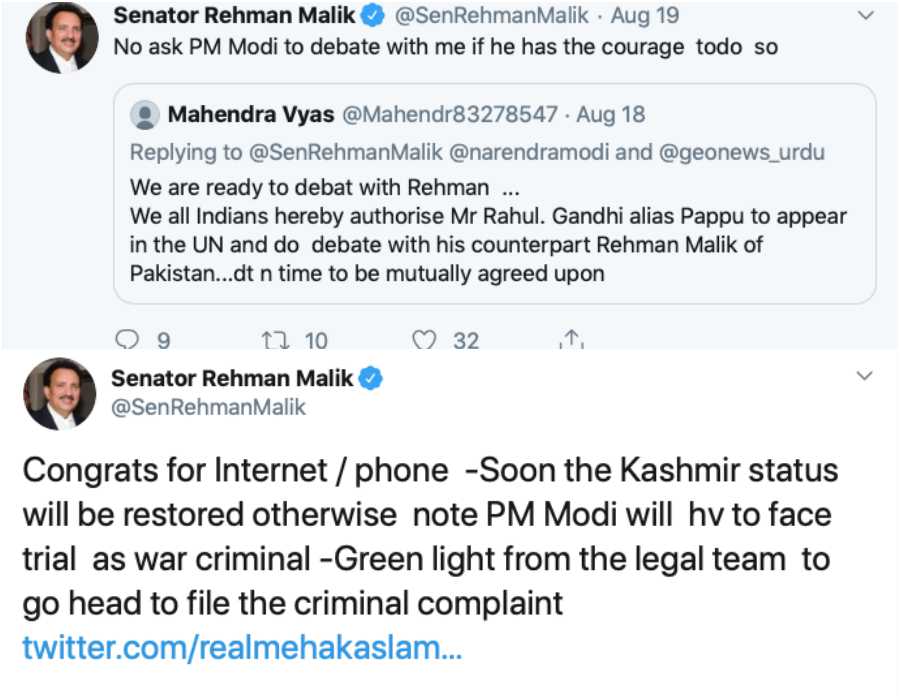Click Mahendra Vyas default avatar icon

(x=146, y=114)
